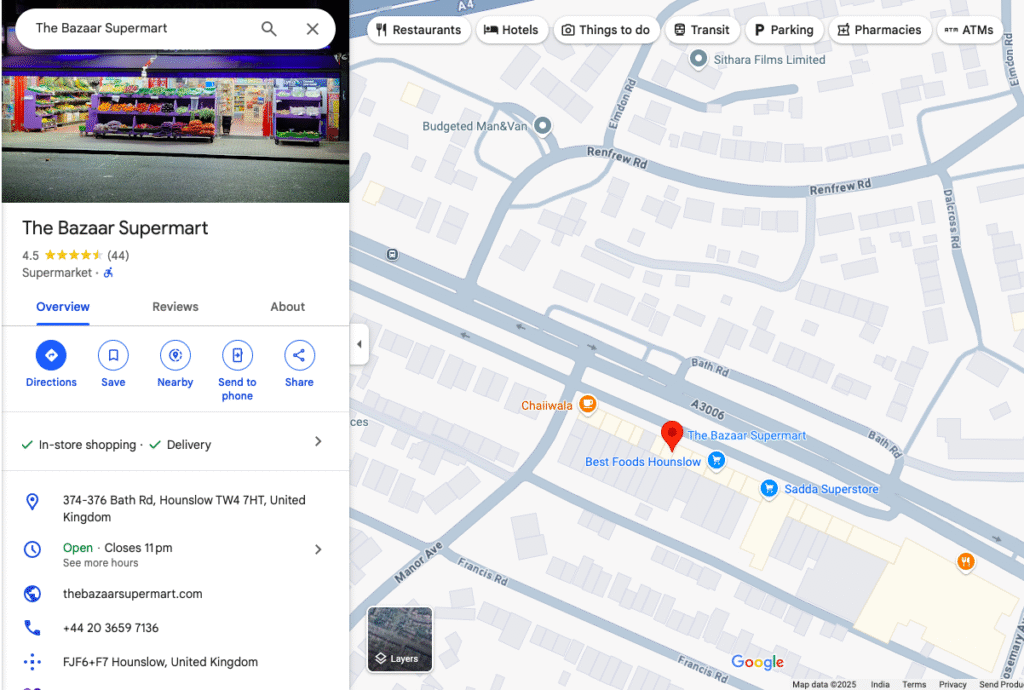1024x690 pixels.
Task: Click the location pin icon beside the address
Action: pos(32,501)
